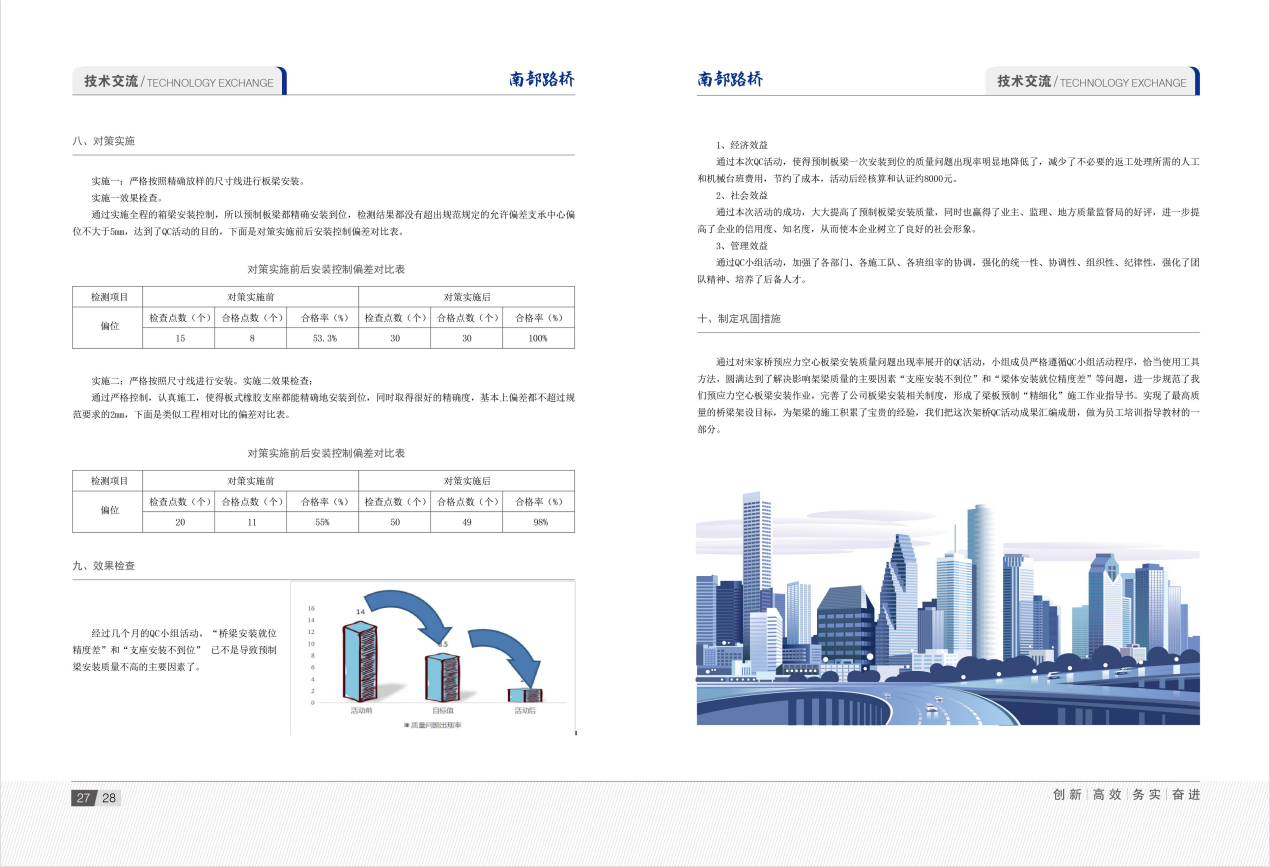Viewport: 1270px width, 867px height.
Task: Click the table title above the 53.3% table
Action: click(x=326, y=269)
